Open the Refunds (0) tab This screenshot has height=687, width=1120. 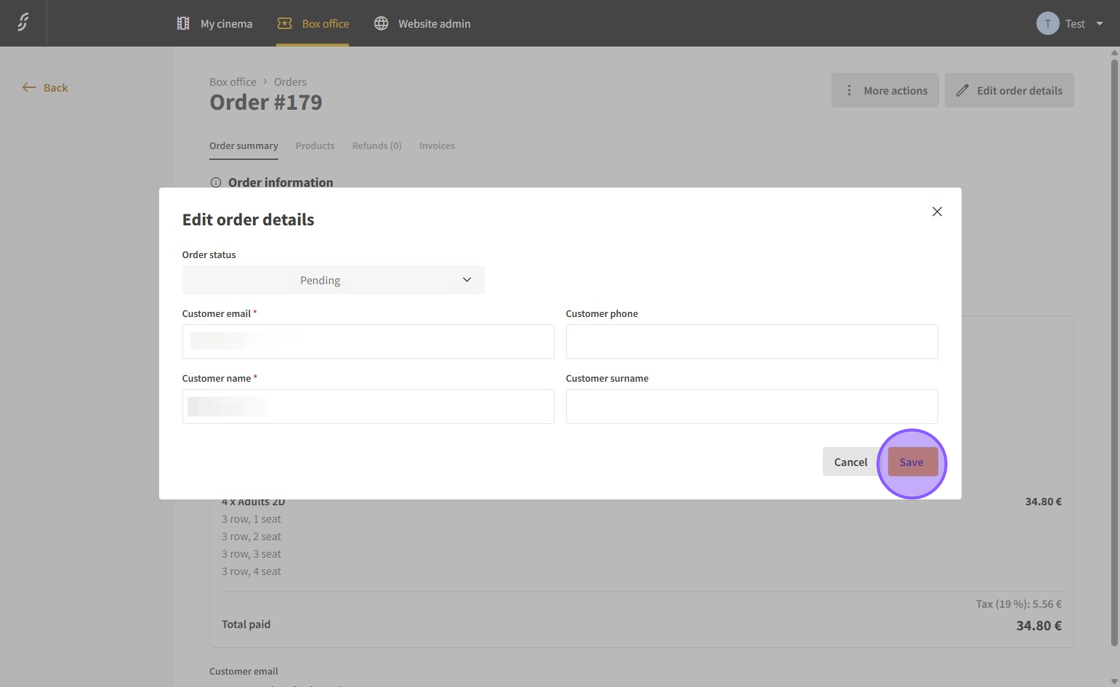point(376,146)
